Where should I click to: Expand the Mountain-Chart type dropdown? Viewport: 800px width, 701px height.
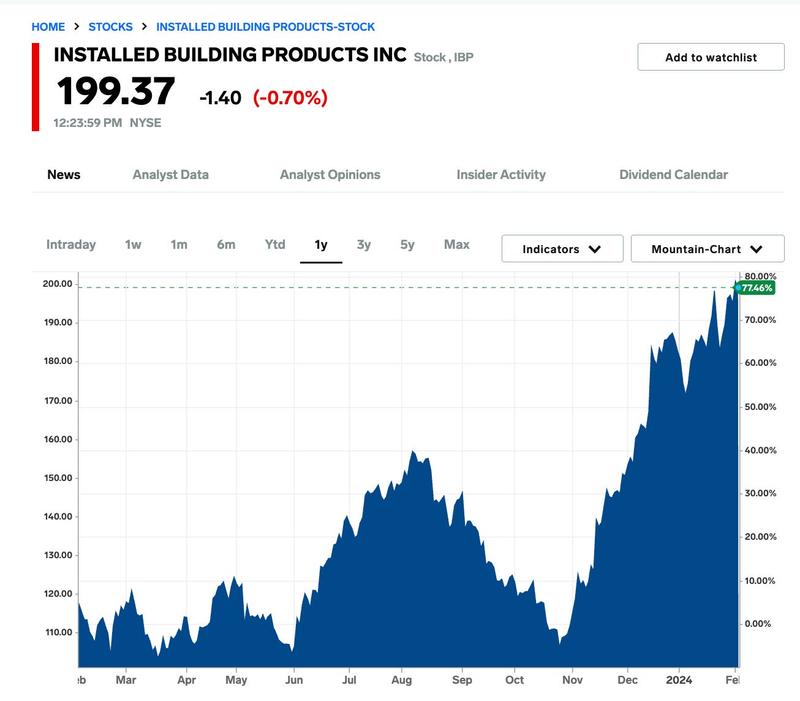tap(708, 249)
